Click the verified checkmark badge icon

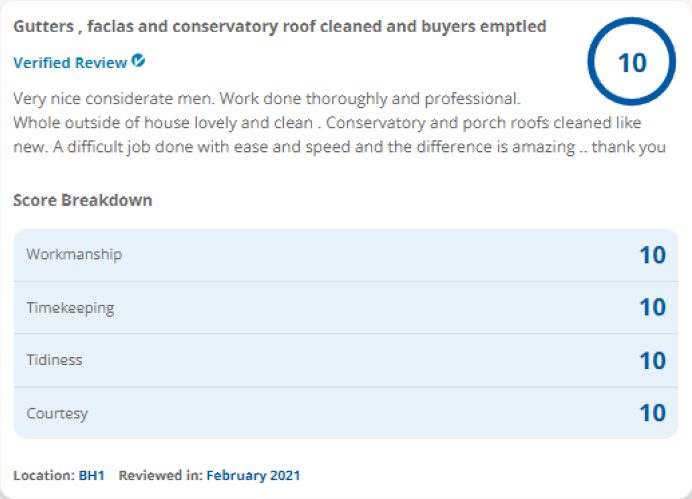[138, 60]
